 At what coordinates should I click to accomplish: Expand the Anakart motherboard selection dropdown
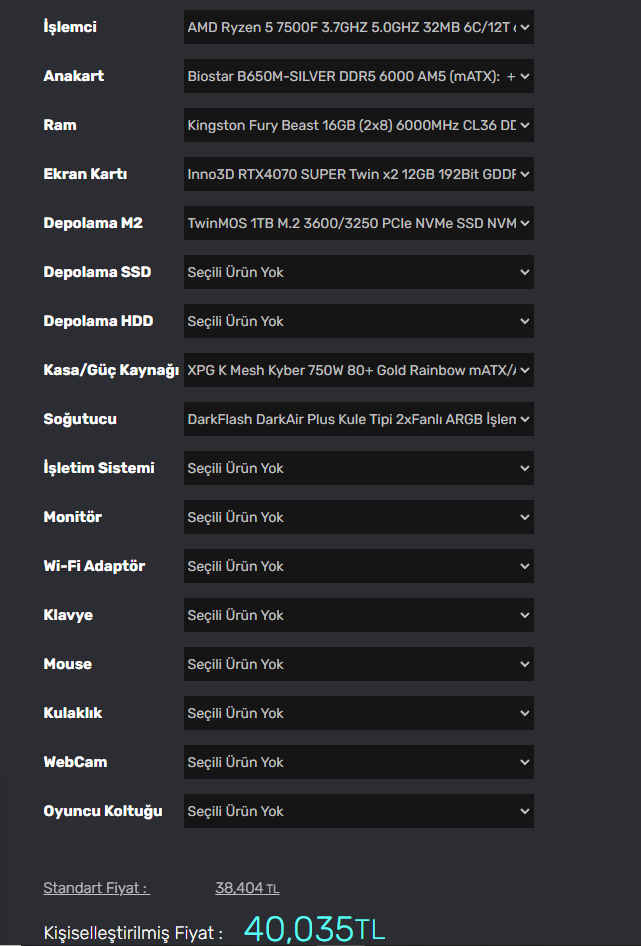coord(358,76)
